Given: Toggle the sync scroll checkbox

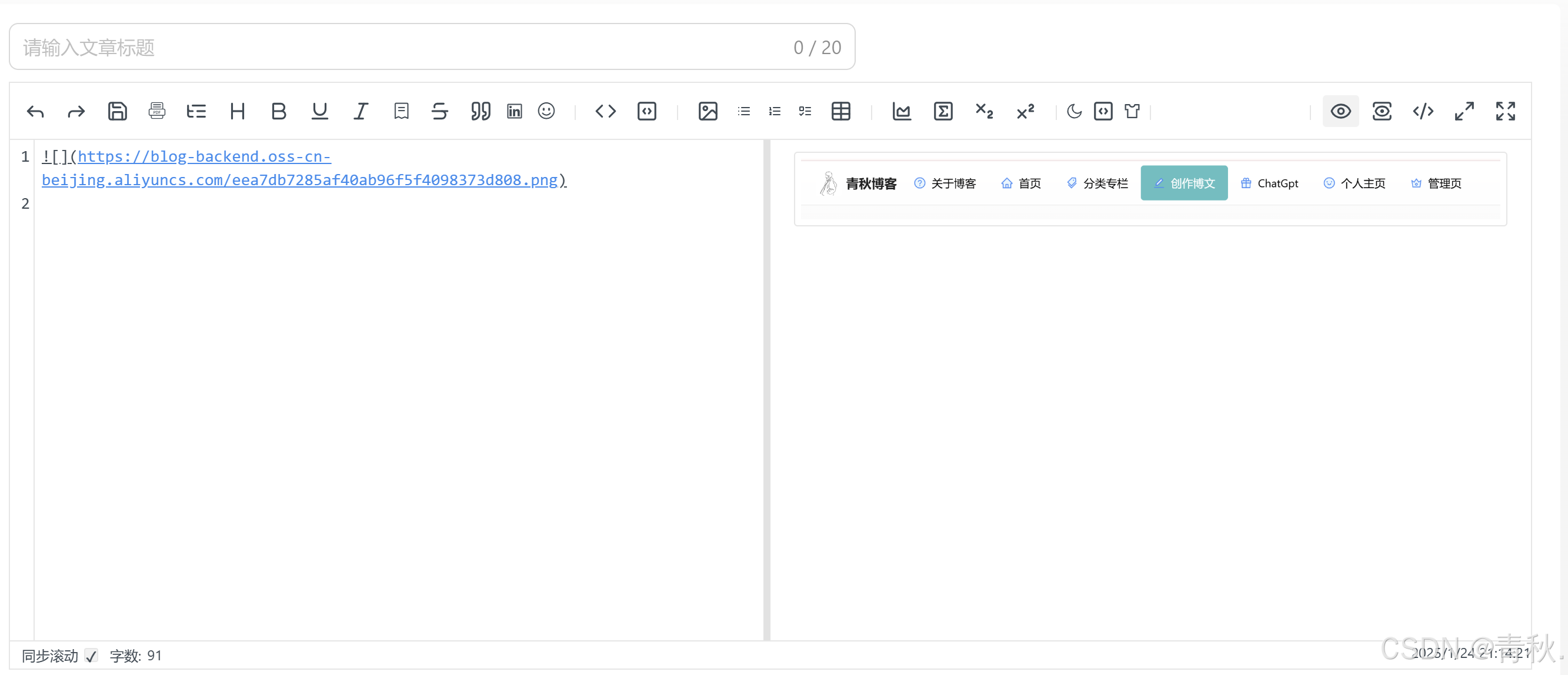Looking at the screenshot, I should 91,656.
